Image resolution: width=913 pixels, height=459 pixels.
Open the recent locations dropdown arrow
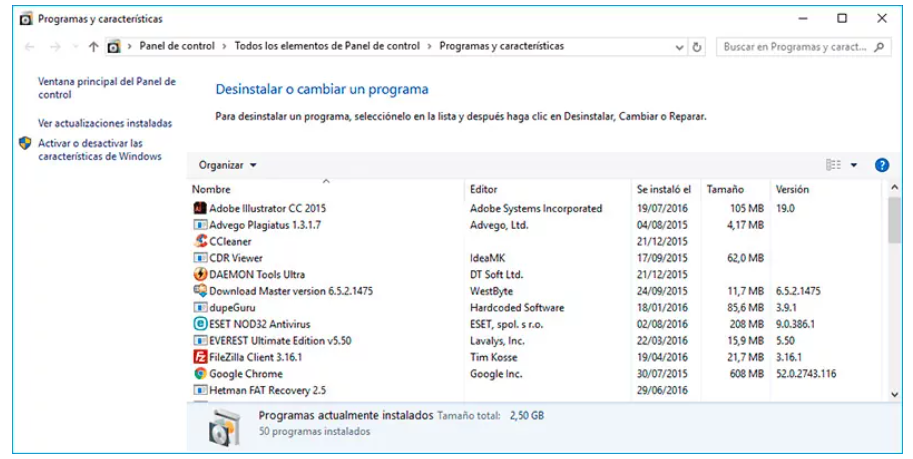pyautogui.click(x=75, y=47)
